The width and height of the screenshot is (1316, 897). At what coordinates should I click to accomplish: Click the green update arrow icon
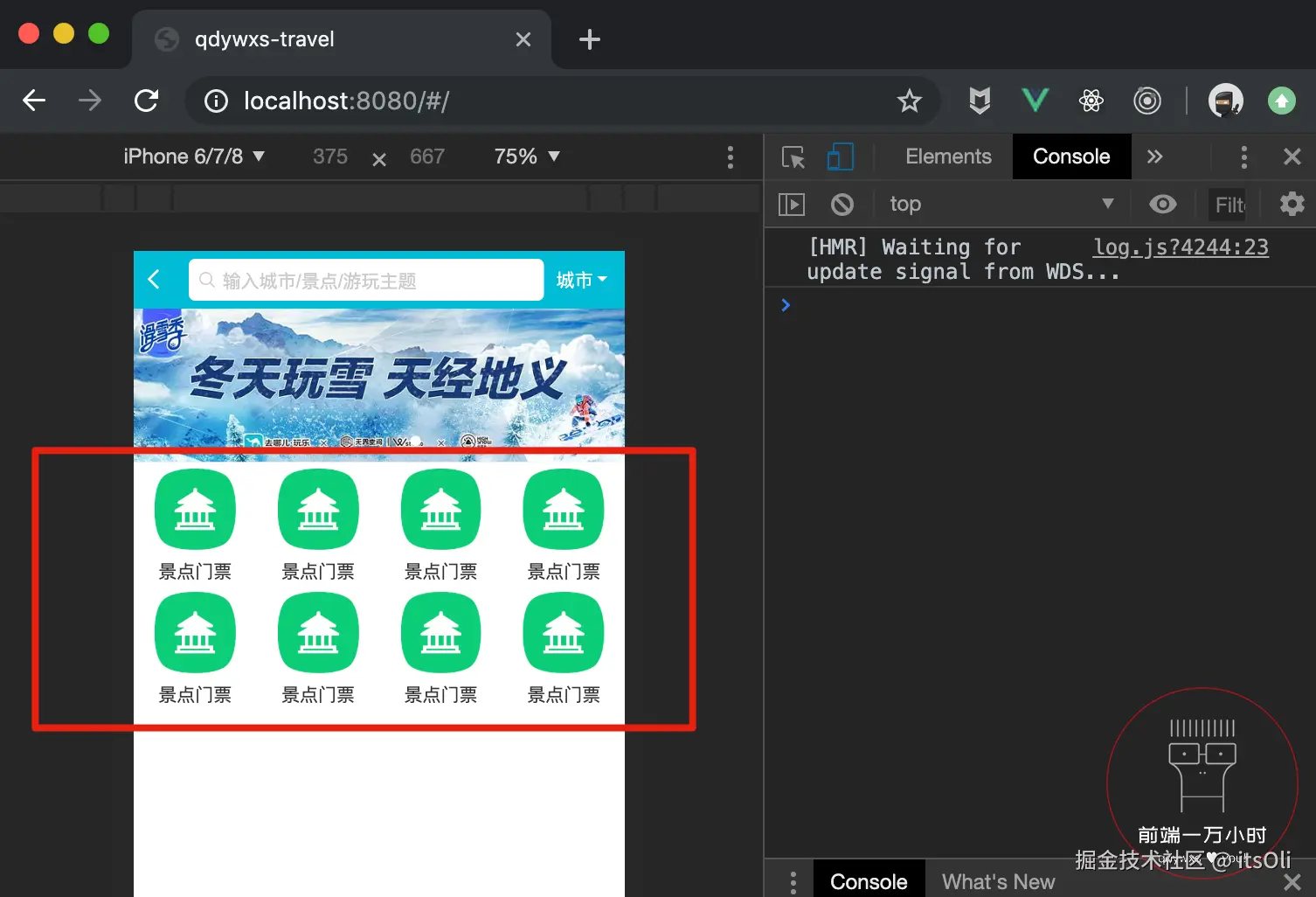(x=1281, y=101)
